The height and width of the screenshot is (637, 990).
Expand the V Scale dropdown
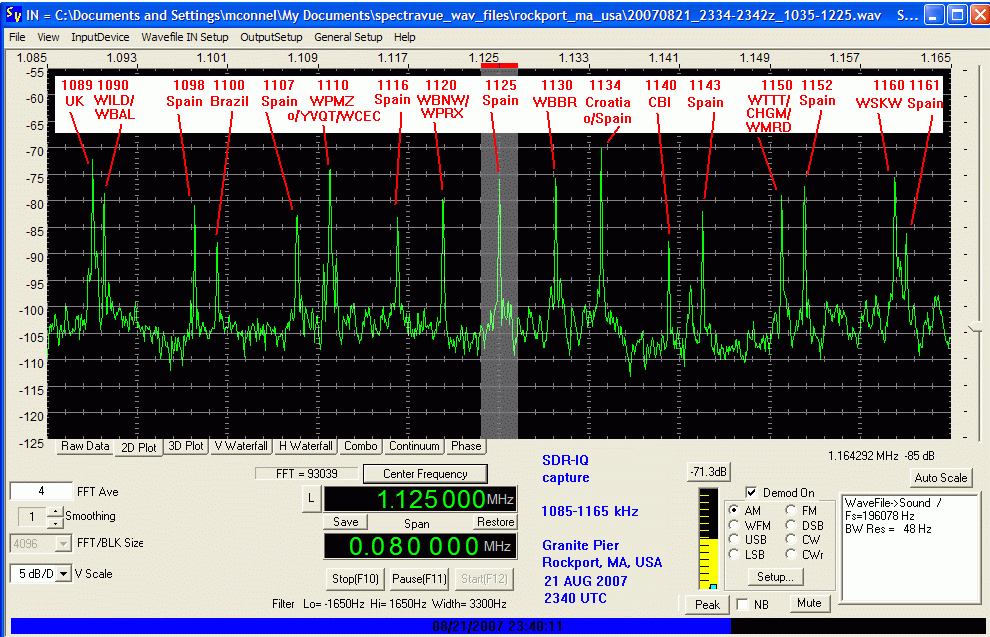[64, 573]
